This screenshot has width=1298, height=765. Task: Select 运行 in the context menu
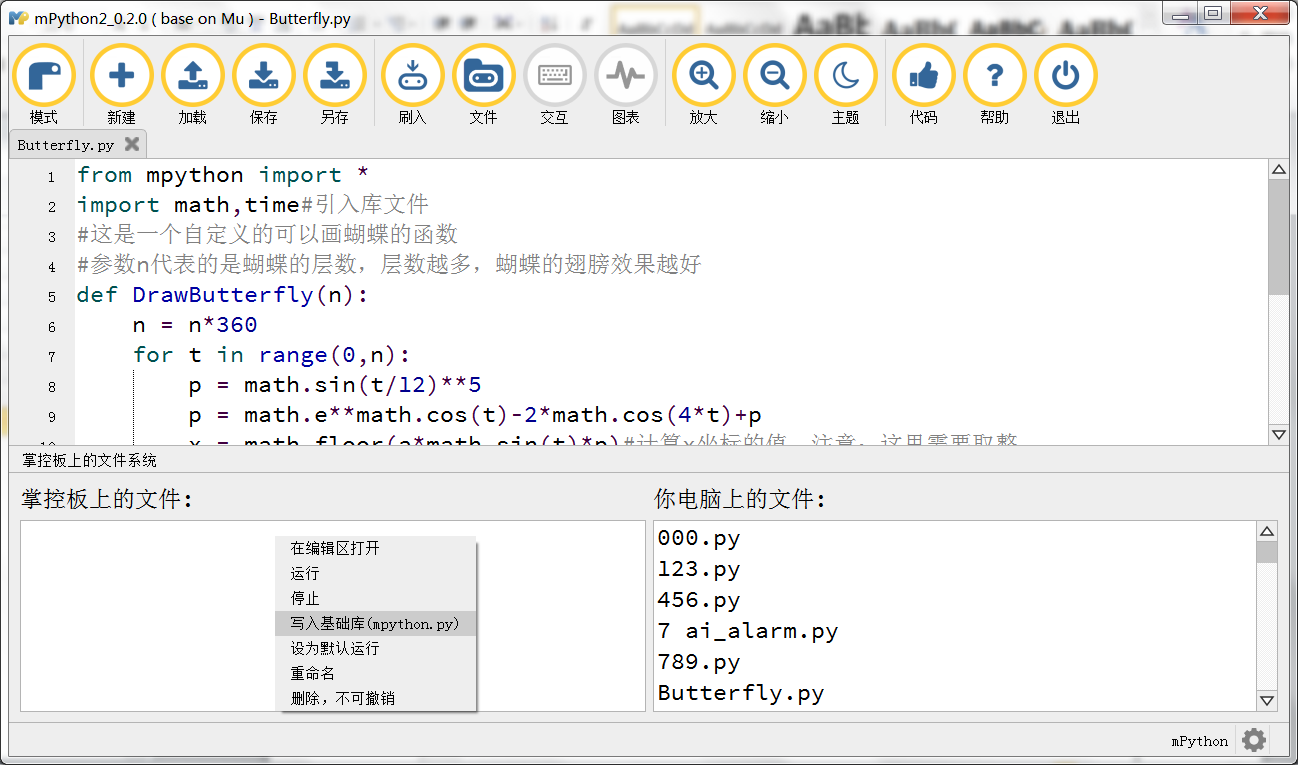click(x=375, y=573)
